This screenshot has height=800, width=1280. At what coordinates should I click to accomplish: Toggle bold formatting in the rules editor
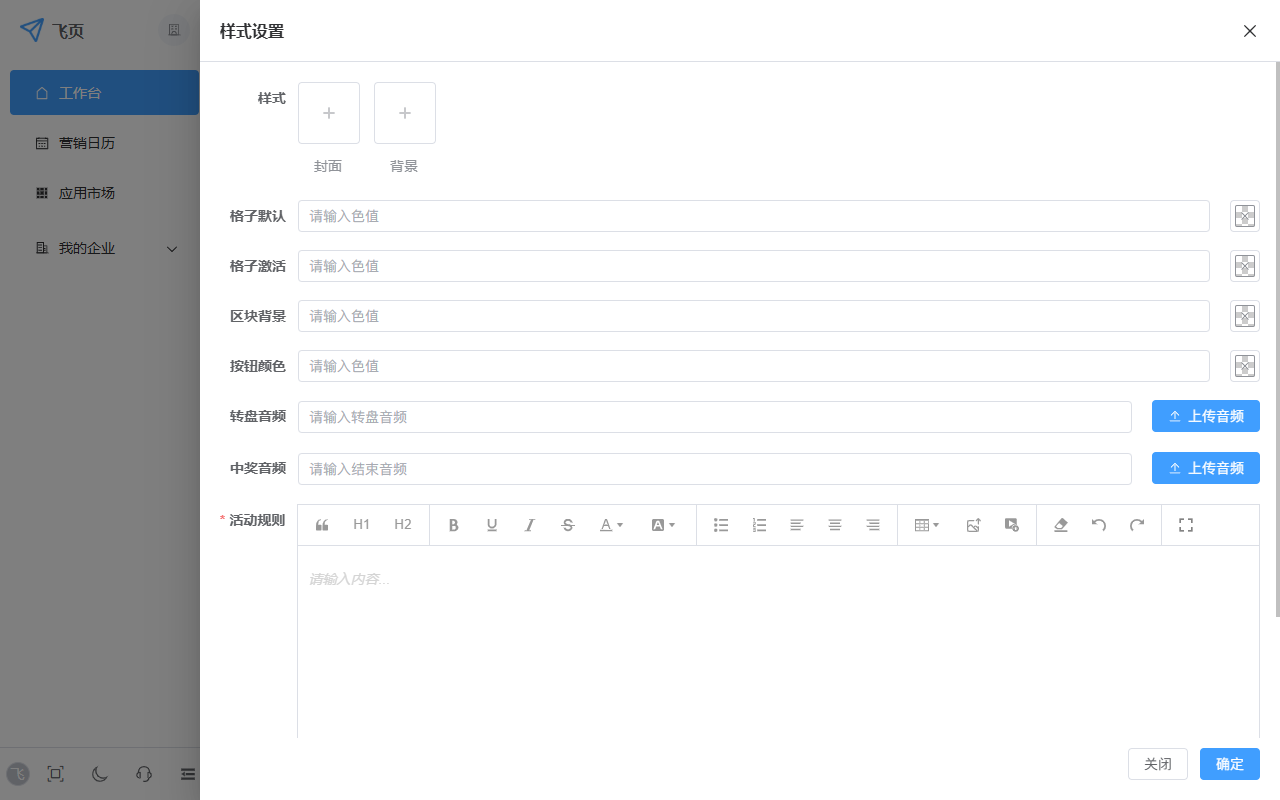click(454, 525)
